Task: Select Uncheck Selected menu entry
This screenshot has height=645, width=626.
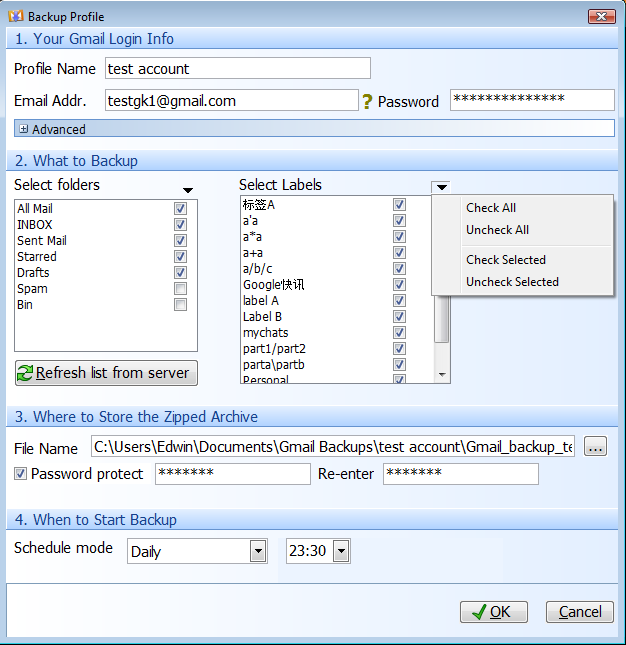Action: pos(512,282)
